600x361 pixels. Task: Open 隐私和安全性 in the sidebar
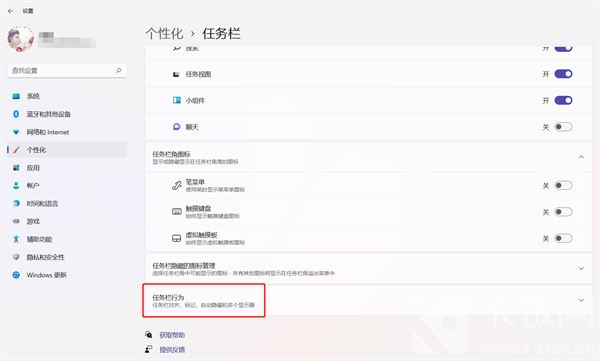click(67, 257)
